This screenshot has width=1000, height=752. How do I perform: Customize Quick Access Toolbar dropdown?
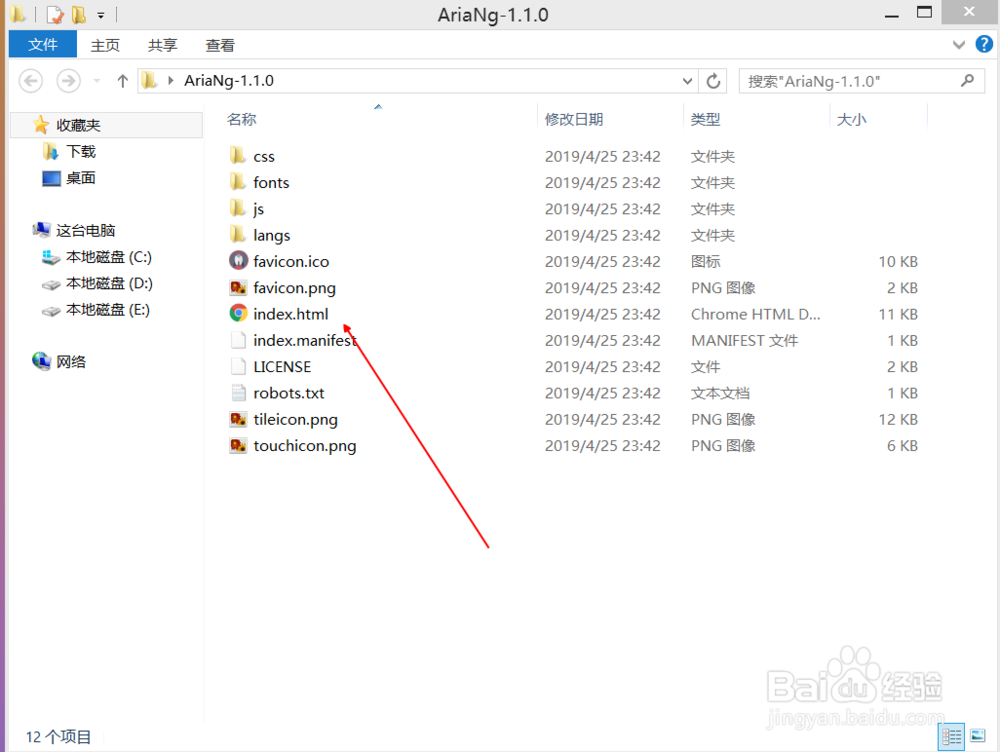click(101, 15)
